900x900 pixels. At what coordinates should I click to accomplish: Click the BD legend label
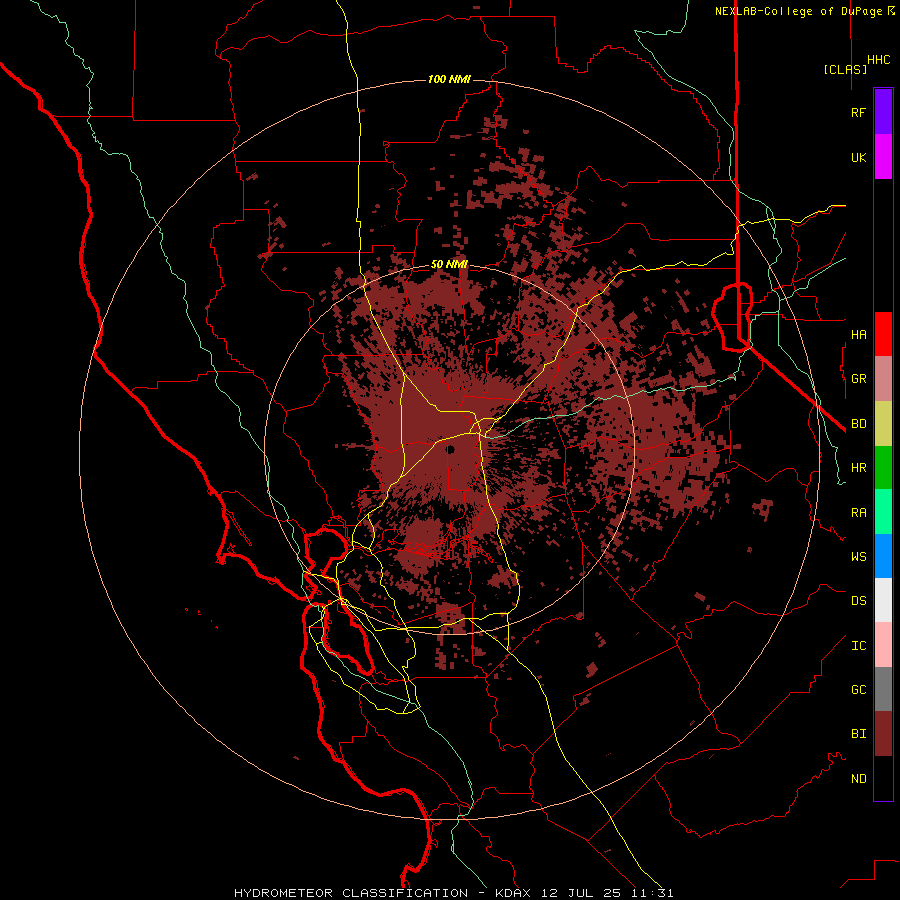click(858, 424)
